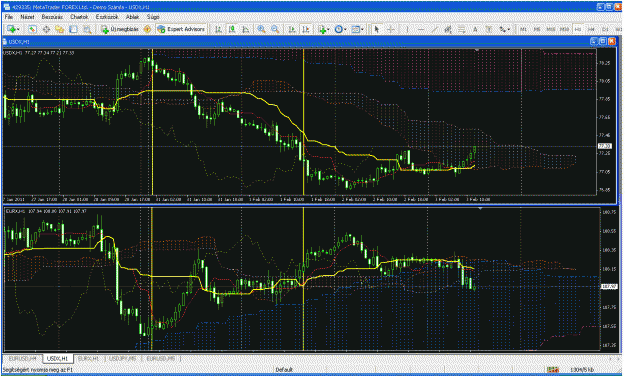
Task: Click the Arrows symbols tool icon
Action: click(x=502, y=29)
